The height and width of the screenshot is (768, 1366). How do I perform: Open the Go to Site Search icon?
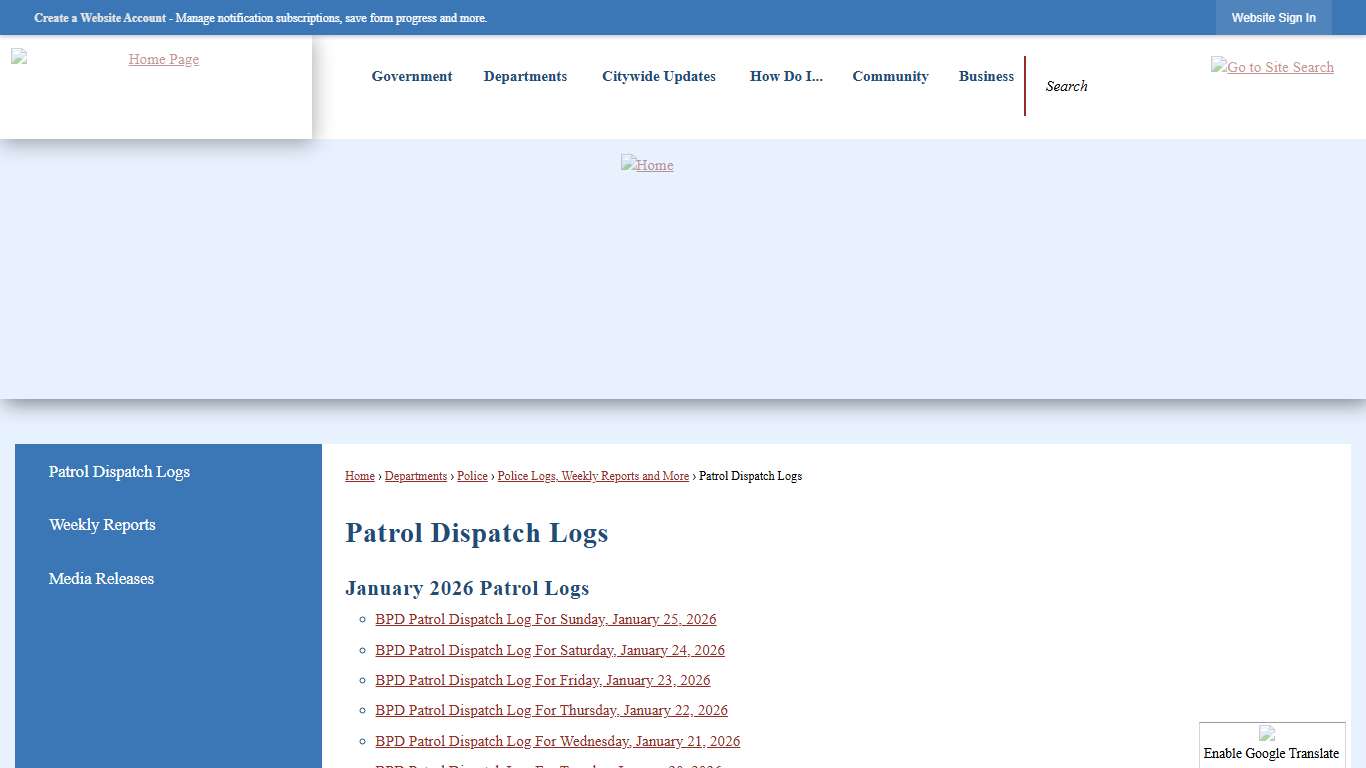1272,67
